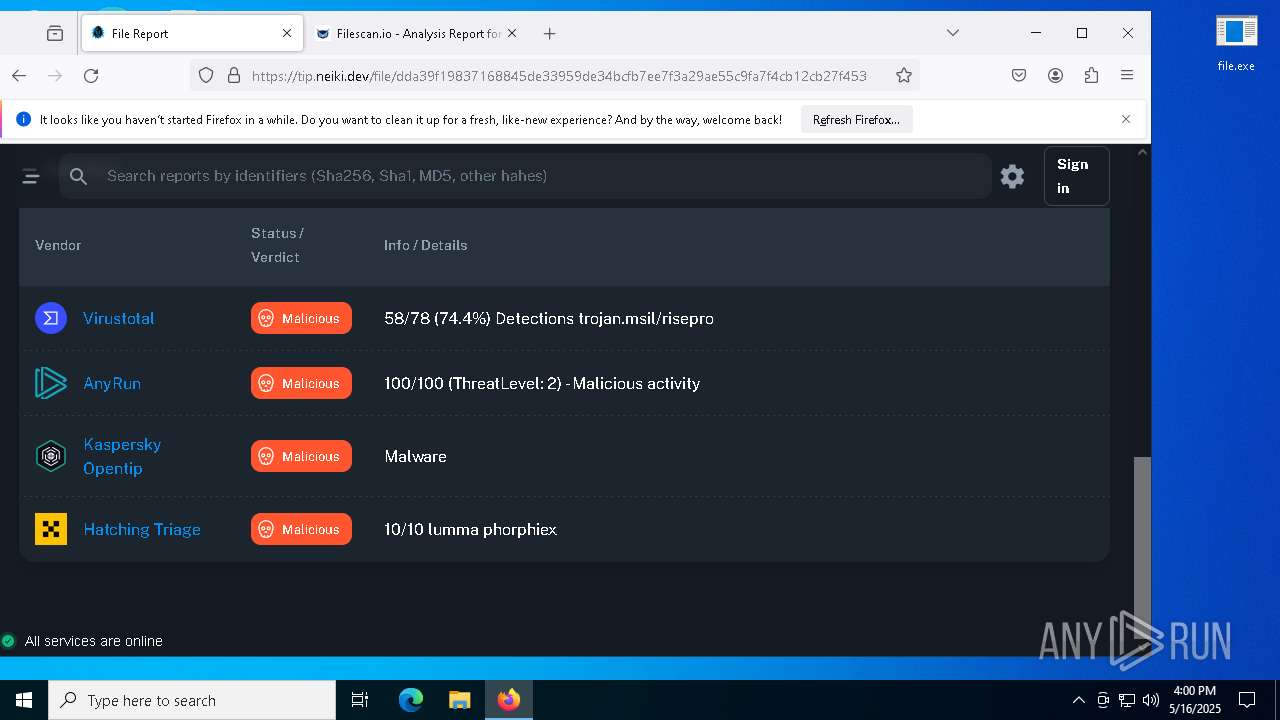1280x720 pixels.
Task: Open Firefox View icon in tab bar
Action: [55, 33]
